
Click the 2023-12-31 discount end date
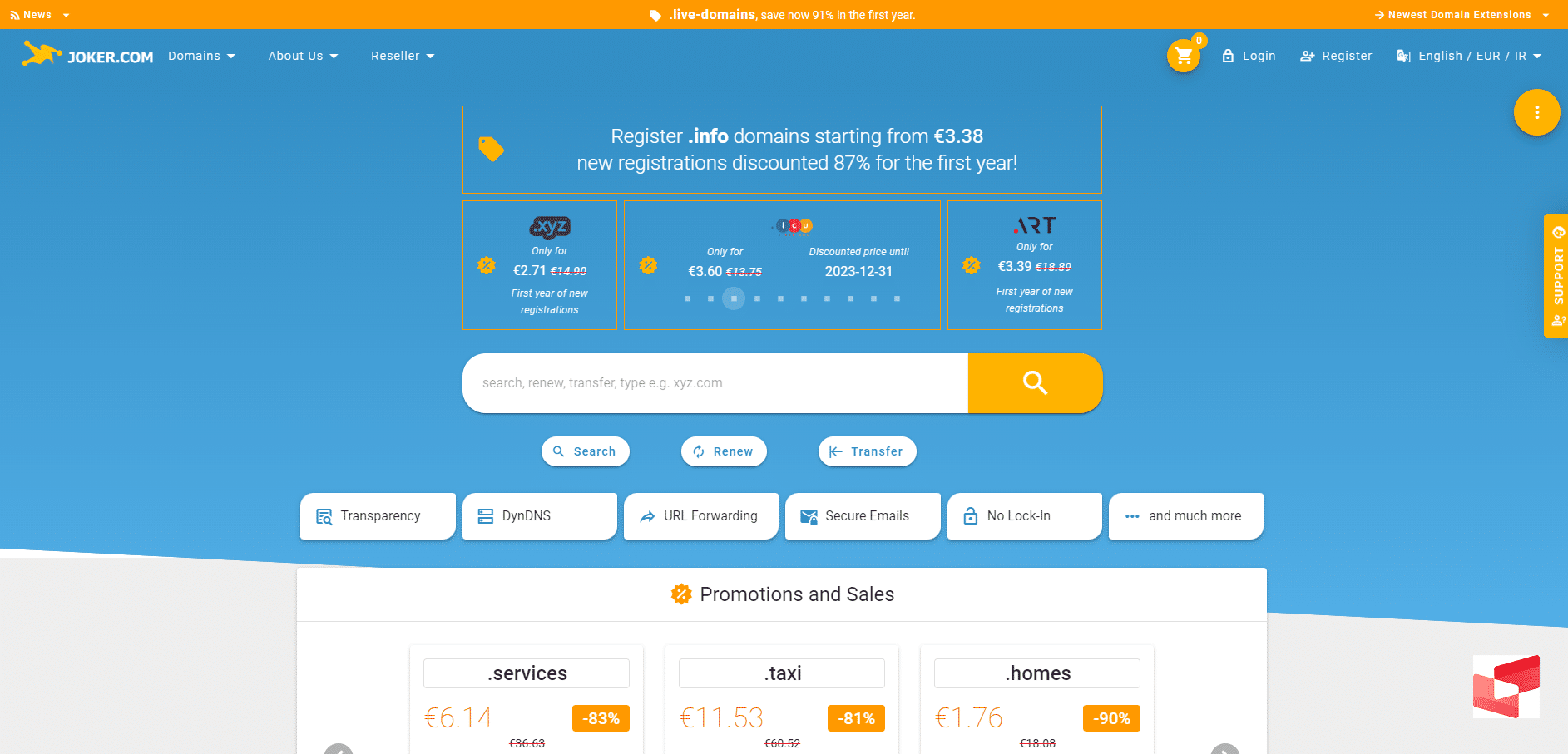pos(858,271)
